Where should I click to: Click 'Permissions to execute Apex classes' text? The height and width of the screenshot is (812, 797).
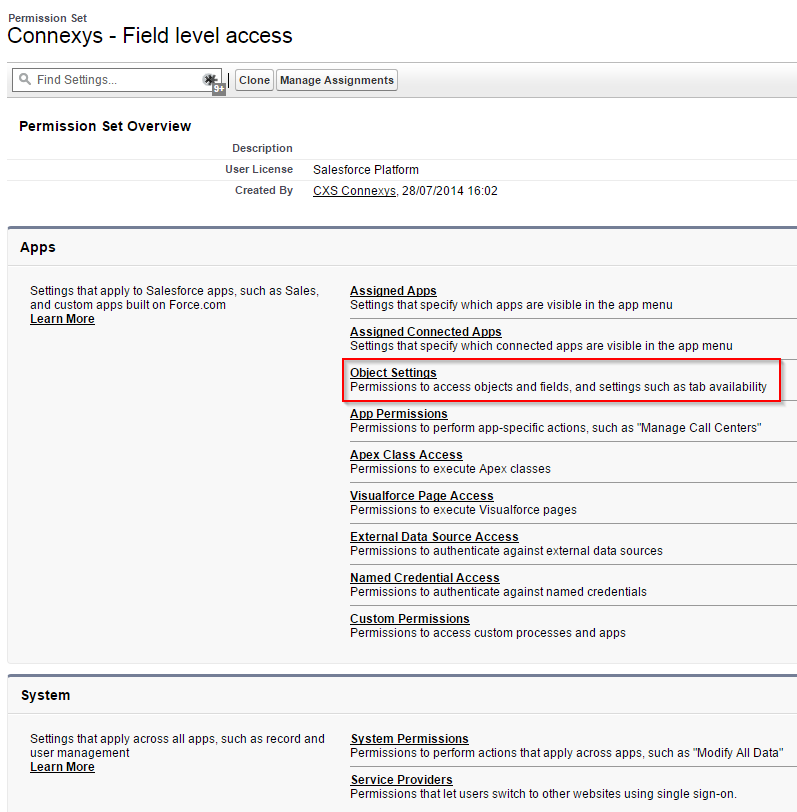[x=450, y=469]
